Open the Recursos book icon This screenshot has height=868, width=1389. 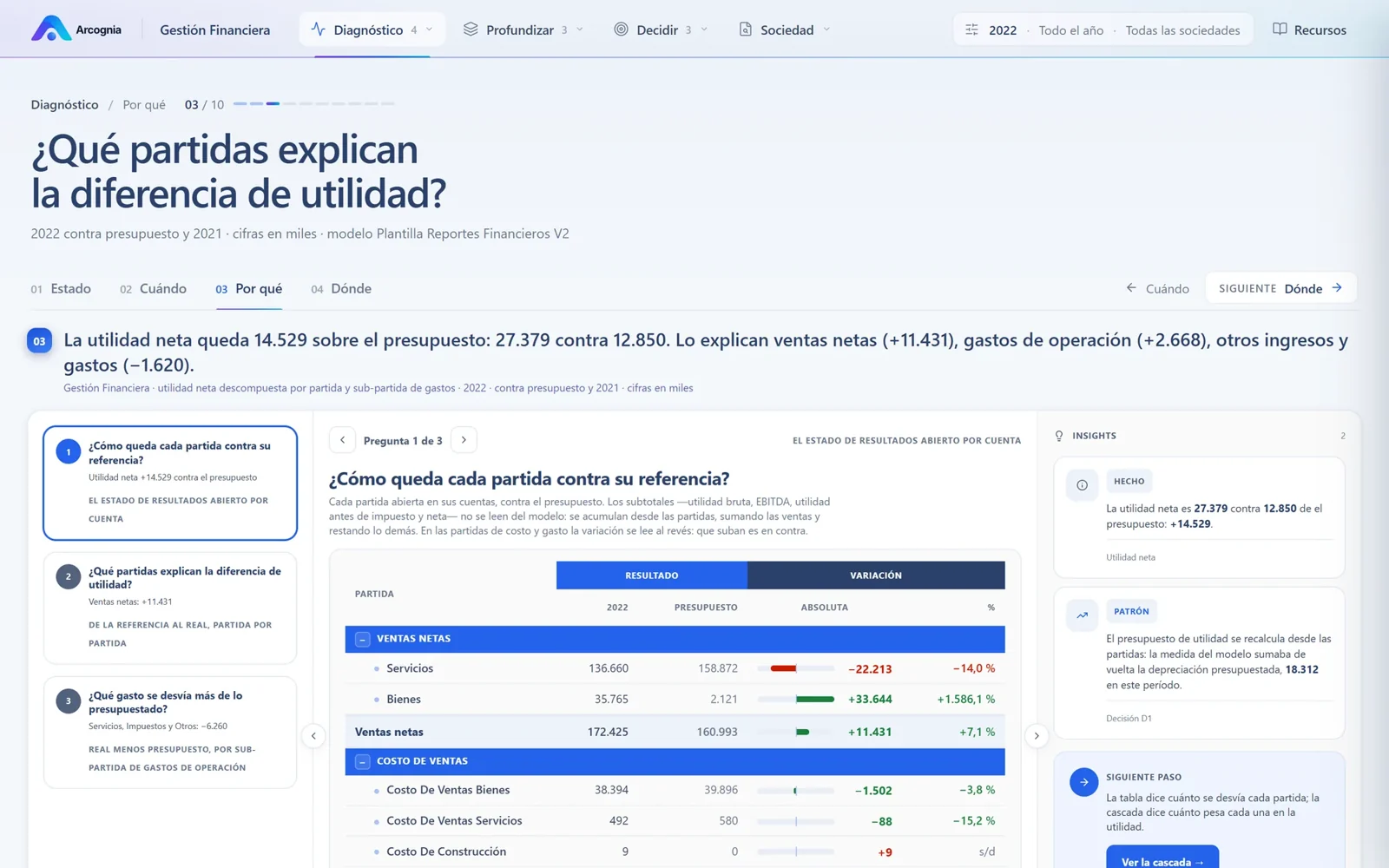click(1280, 30)
